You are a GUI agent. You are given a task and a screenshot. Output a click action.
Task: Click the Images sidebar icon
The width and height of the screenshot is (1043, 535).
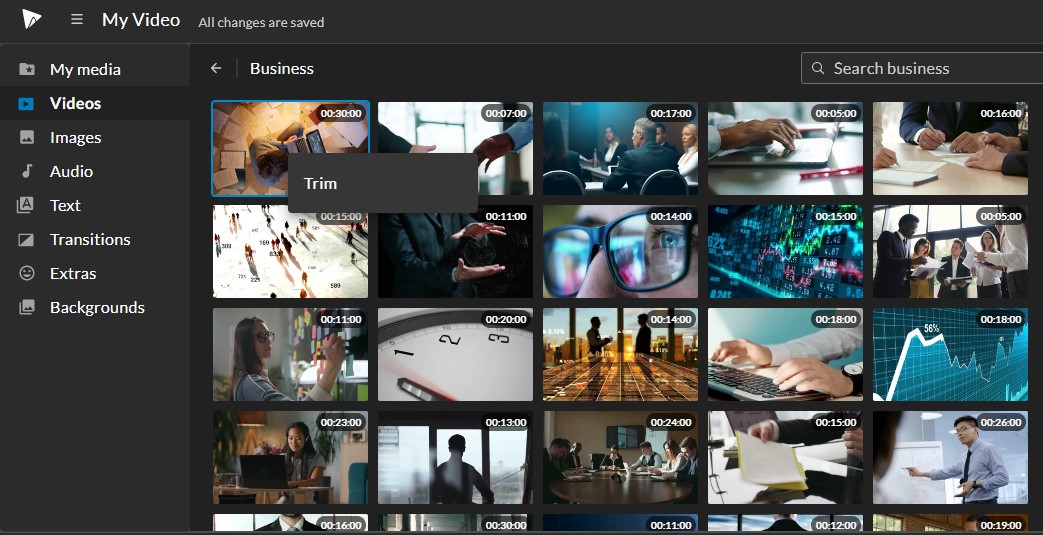pyautogui.click(x=27, y=137)
